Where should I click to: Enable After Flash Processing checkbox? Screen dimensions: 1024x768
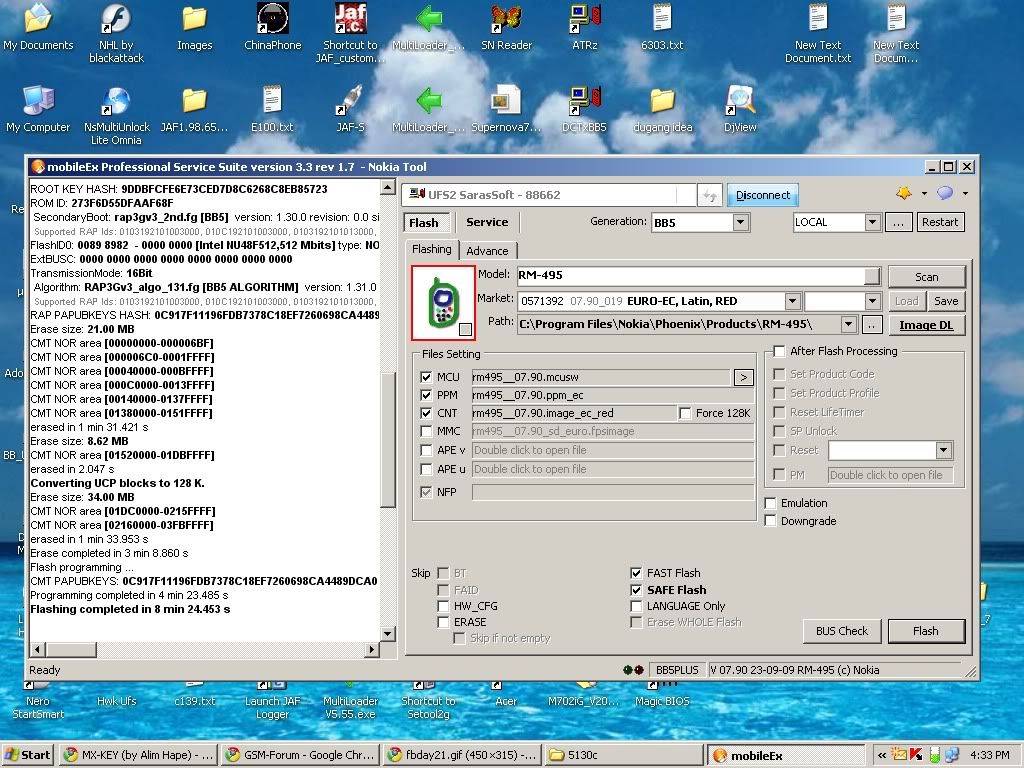[x=778, y=351]
